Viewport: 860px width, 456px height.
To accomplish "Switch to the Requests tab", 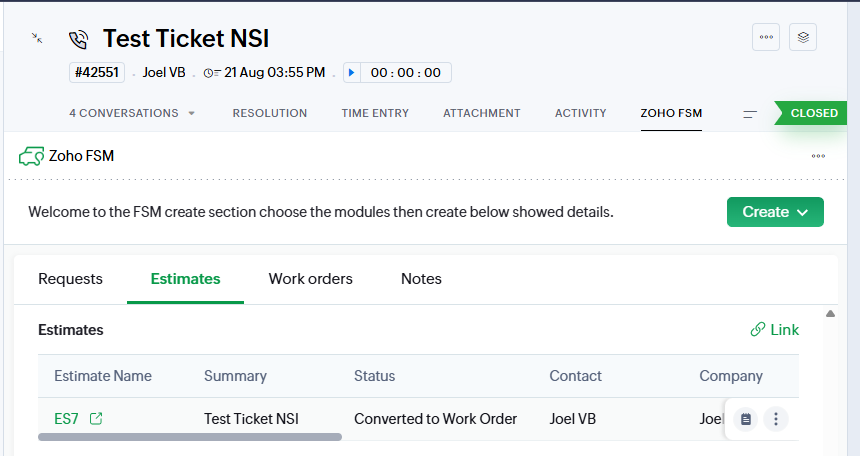I will [x=70, y=279].
